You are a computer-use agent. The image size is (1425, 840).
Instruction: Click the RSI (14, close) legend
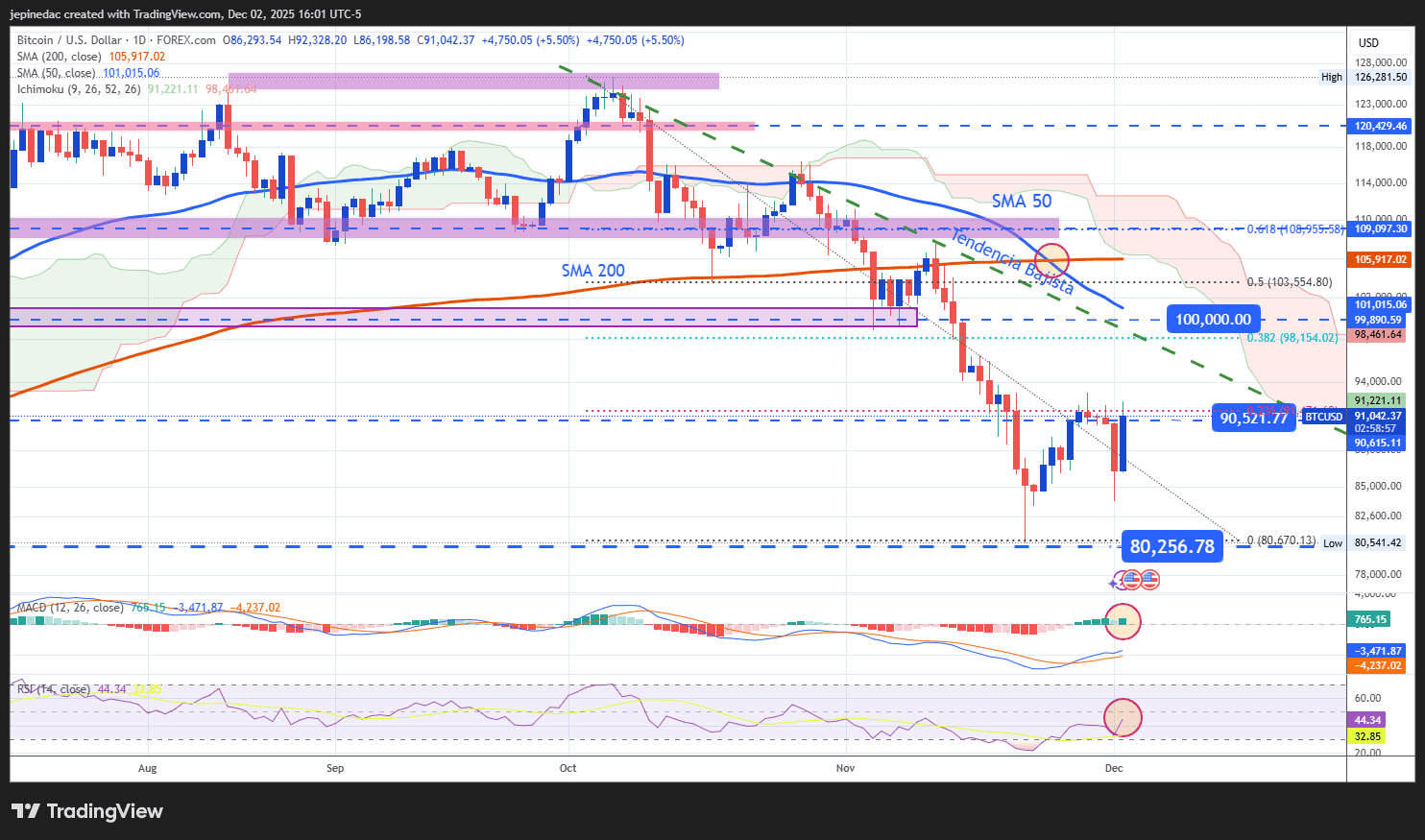[54, 689]
